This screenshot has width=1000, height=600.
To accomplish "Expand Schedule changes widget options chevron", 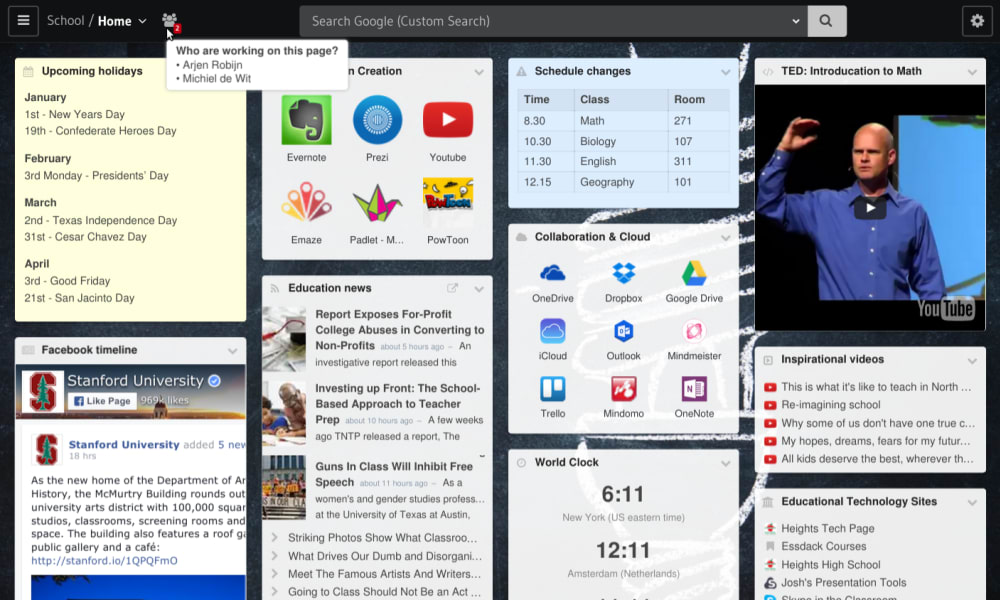I will 725,72.
